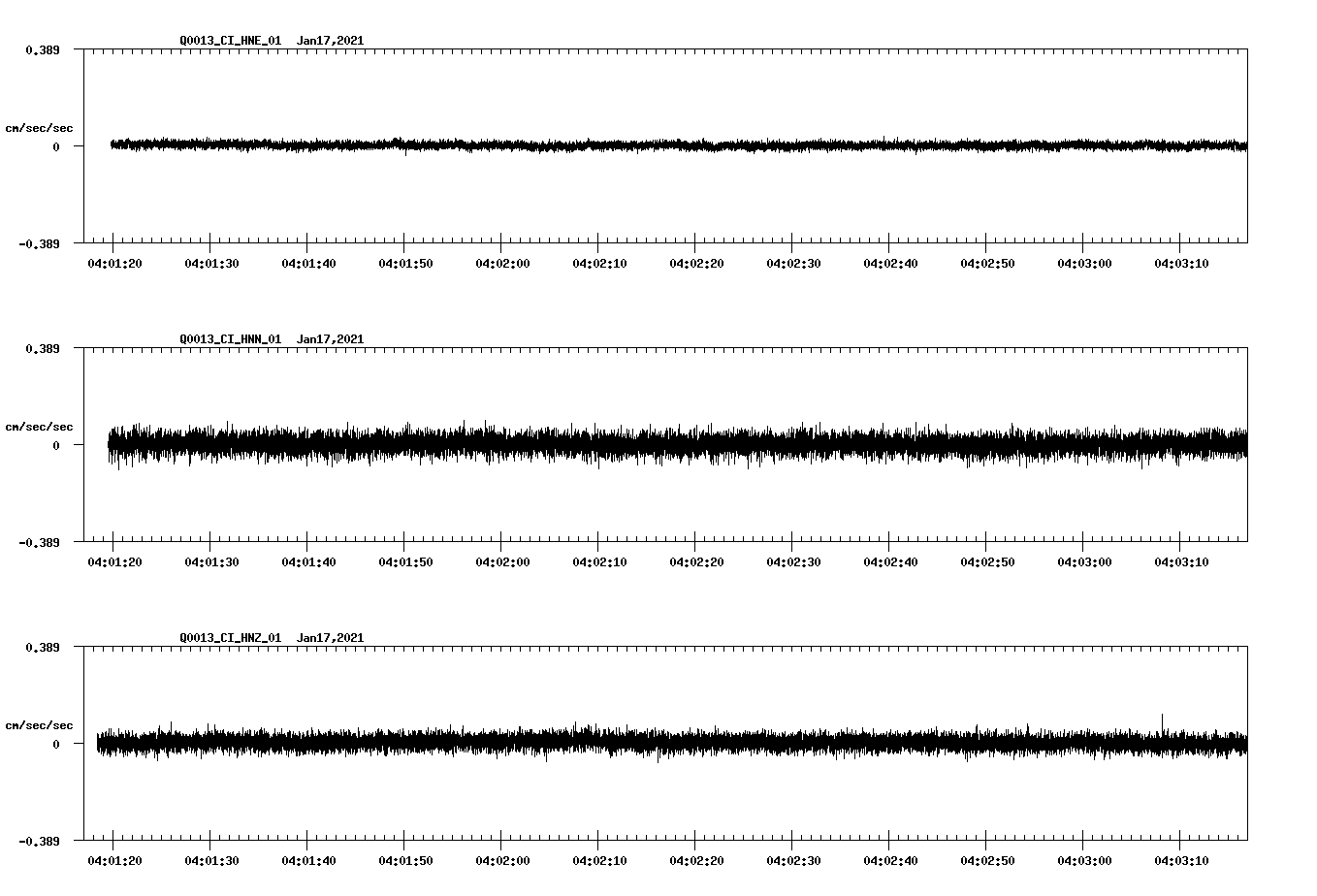Click the Jan17,2021 date label on top plot
Image resolution: width=1317 pixels, height=896 pixels.
point(332,40)
